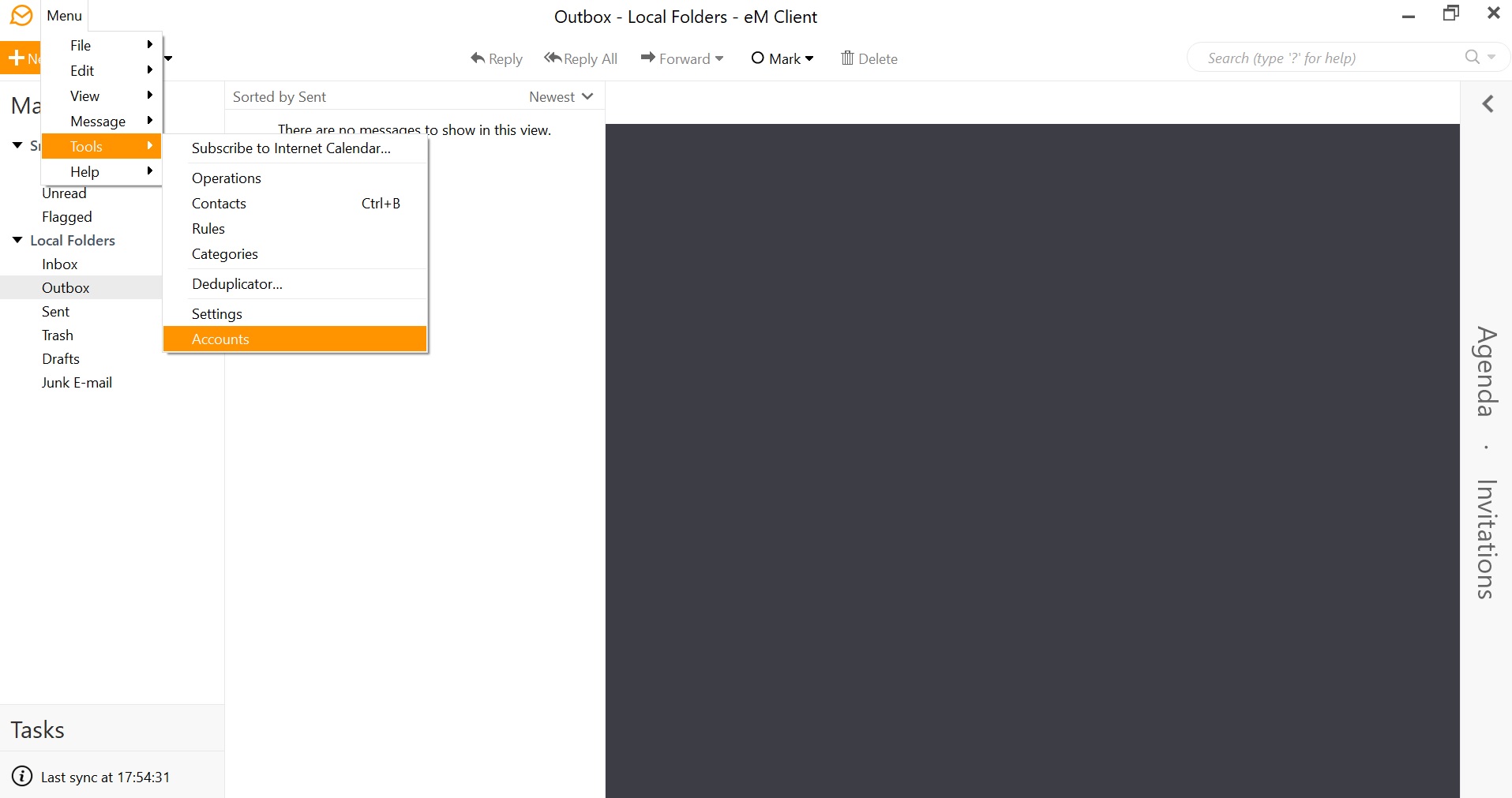This screenshot has height=798, width=1512.
Task: Open the Junk E-mail folder
Action: click(x=77, y=383)
